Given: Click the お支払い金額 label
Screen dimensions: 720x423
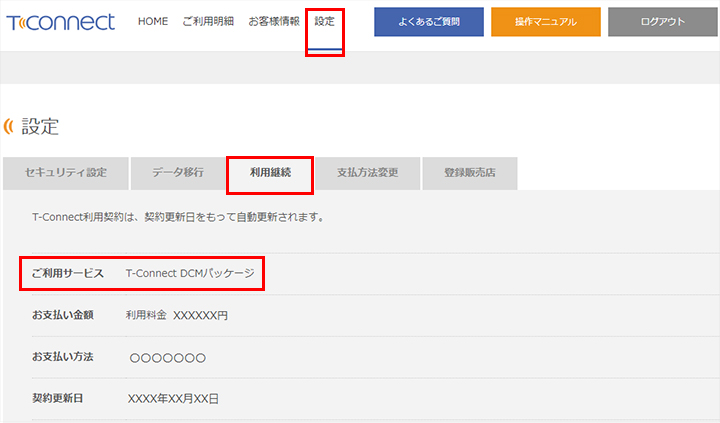Looking at the screenshot, I should [63, 315].
